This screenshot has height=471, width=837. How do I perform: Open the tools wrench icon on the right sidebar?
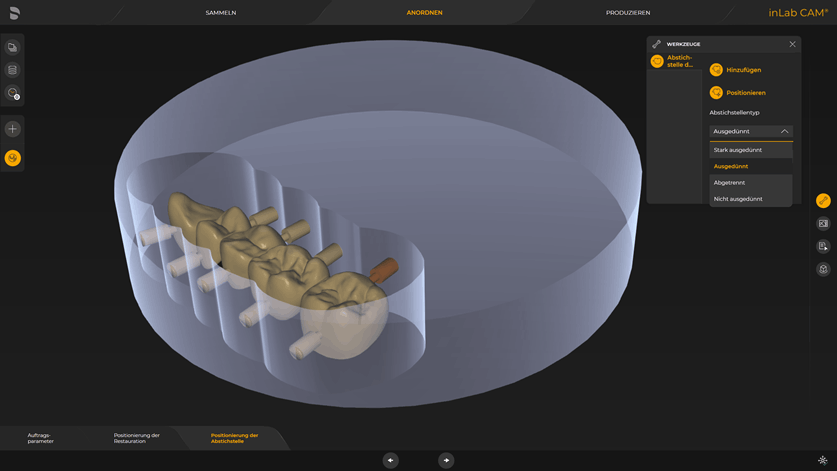tap(823, 201)
